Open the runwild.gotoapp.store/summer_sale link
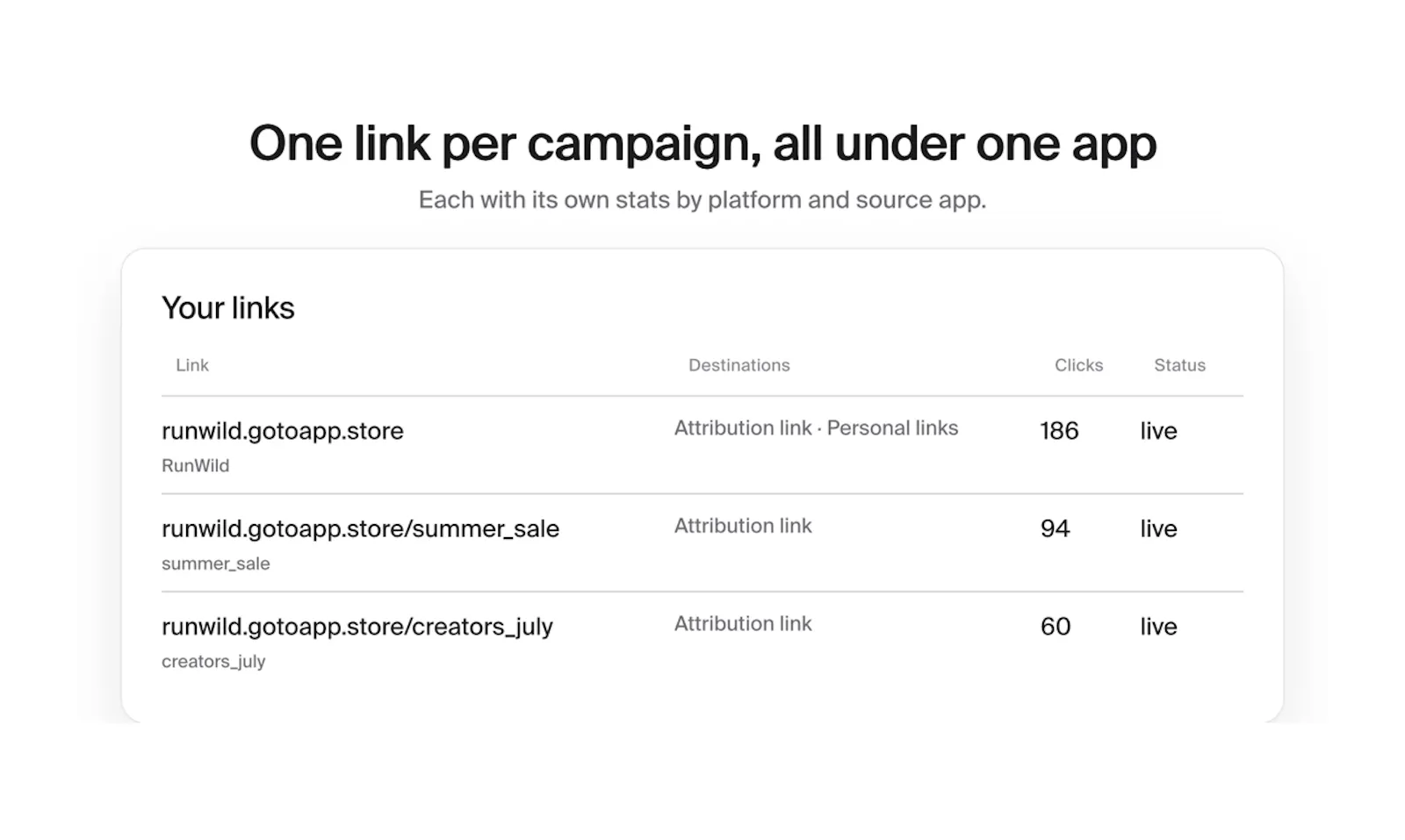 (x=360, y=528)
